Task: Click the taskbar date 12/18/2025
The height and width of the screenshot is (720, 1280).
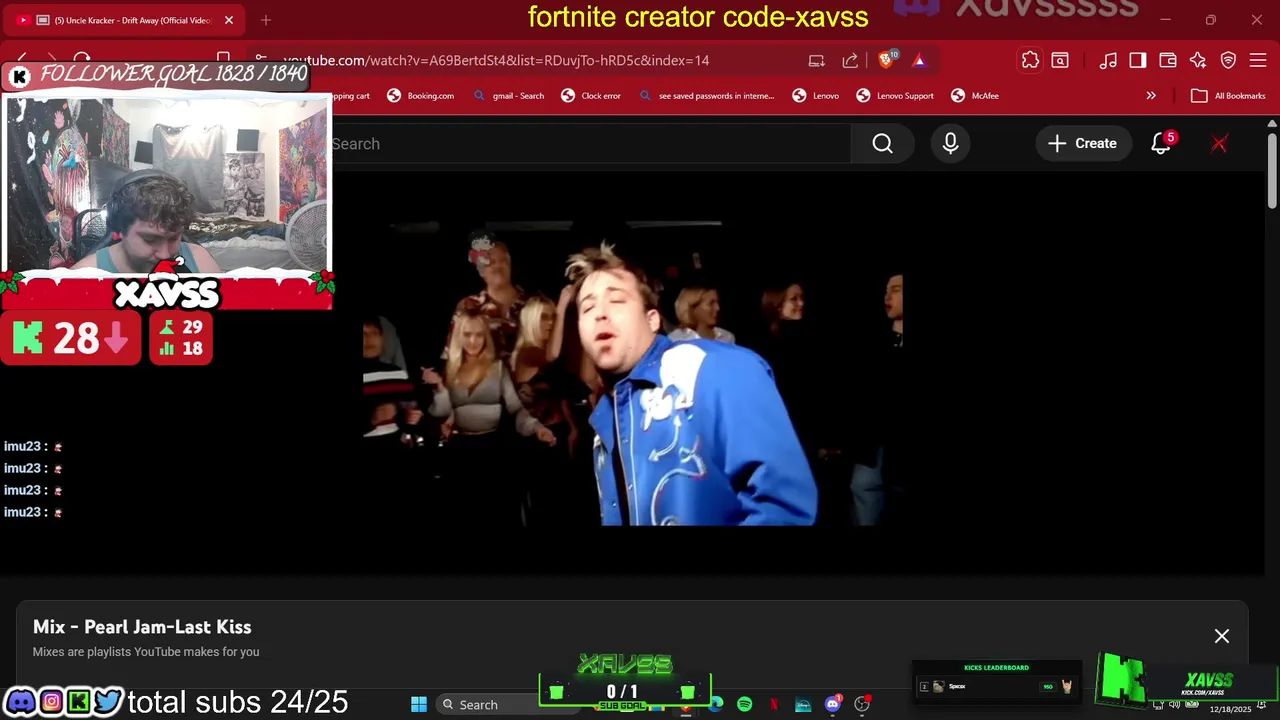Action: (x=1230, y=710)
